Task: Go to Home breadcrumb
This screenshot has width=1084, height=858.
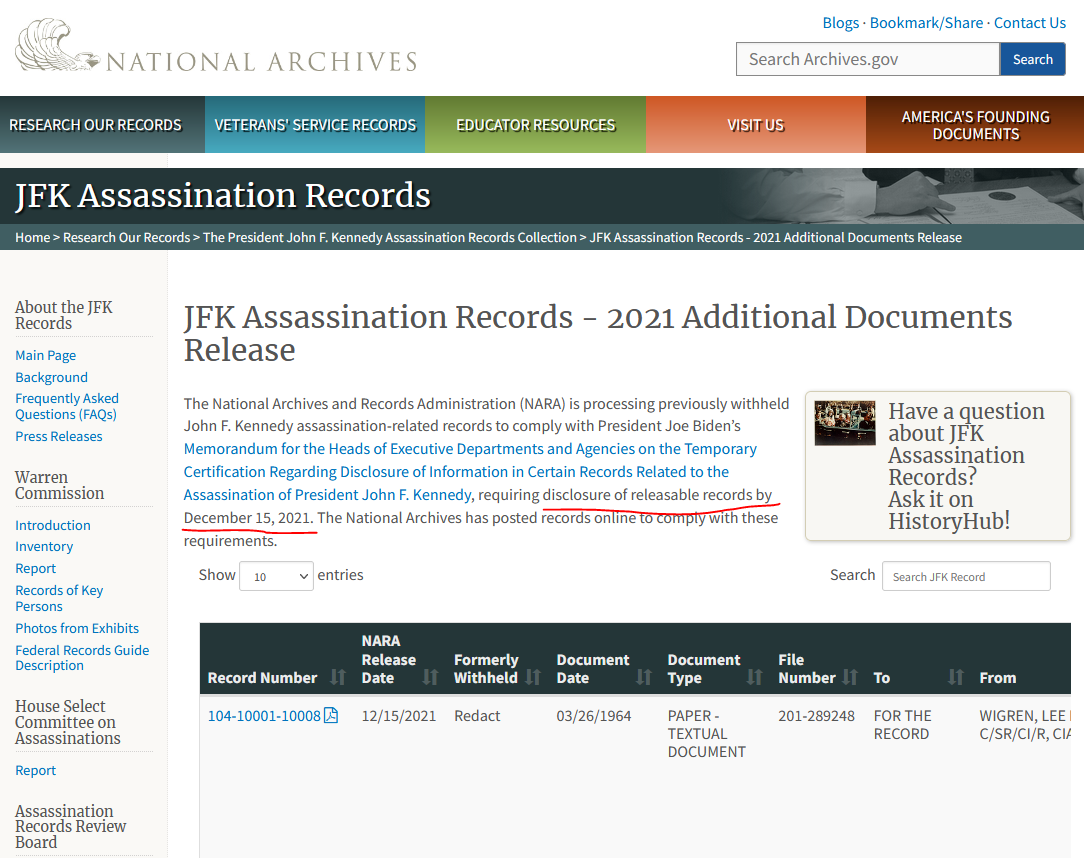Action: 32,237
